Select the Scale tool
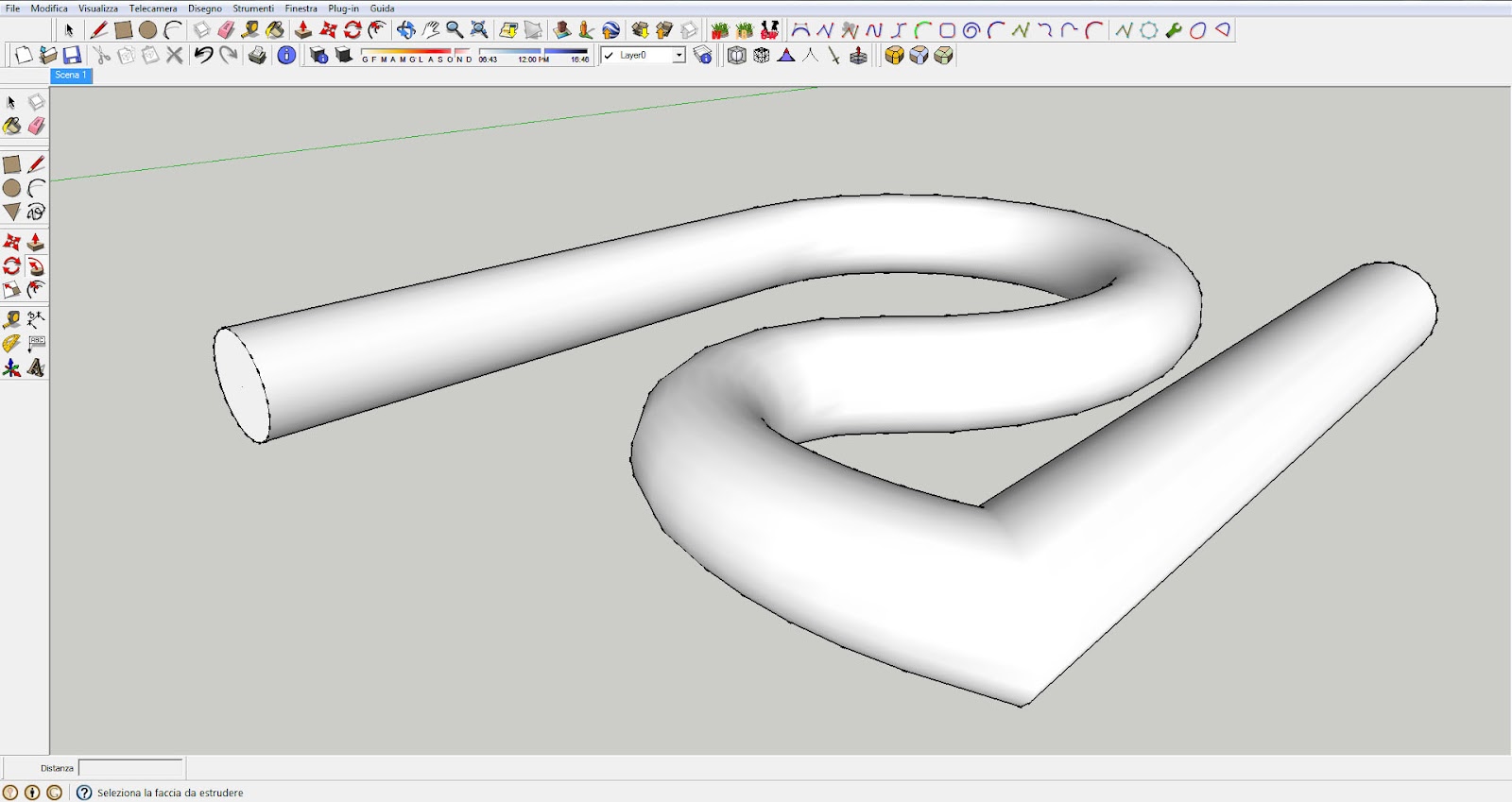The height and width of the screenshot is (802, 1512). (11, 290)
